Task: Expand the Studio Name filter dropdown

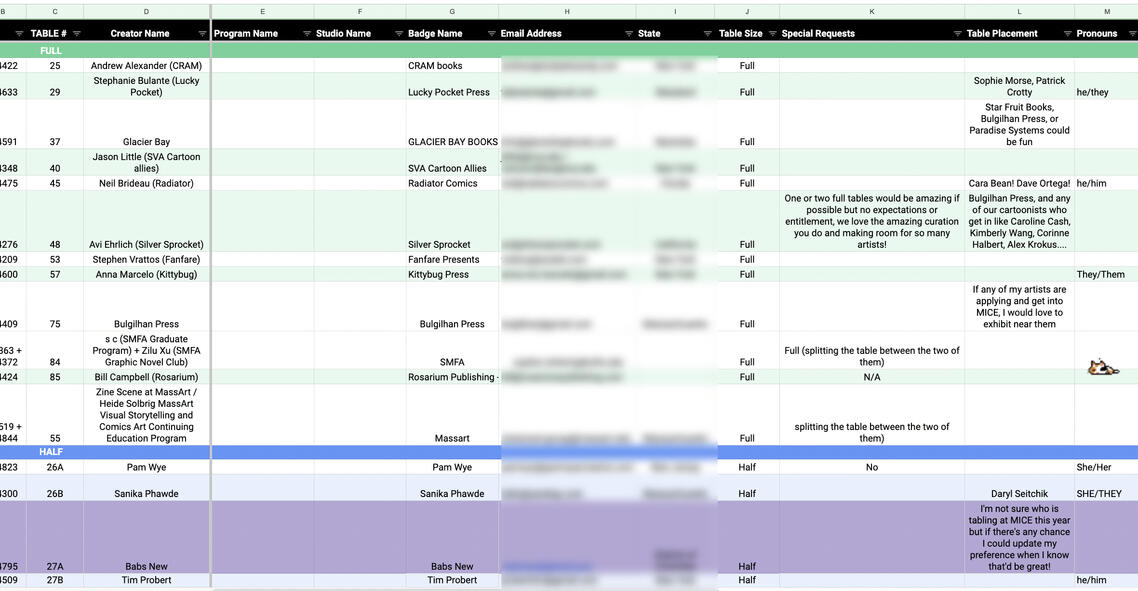Action: coord(398,33)
